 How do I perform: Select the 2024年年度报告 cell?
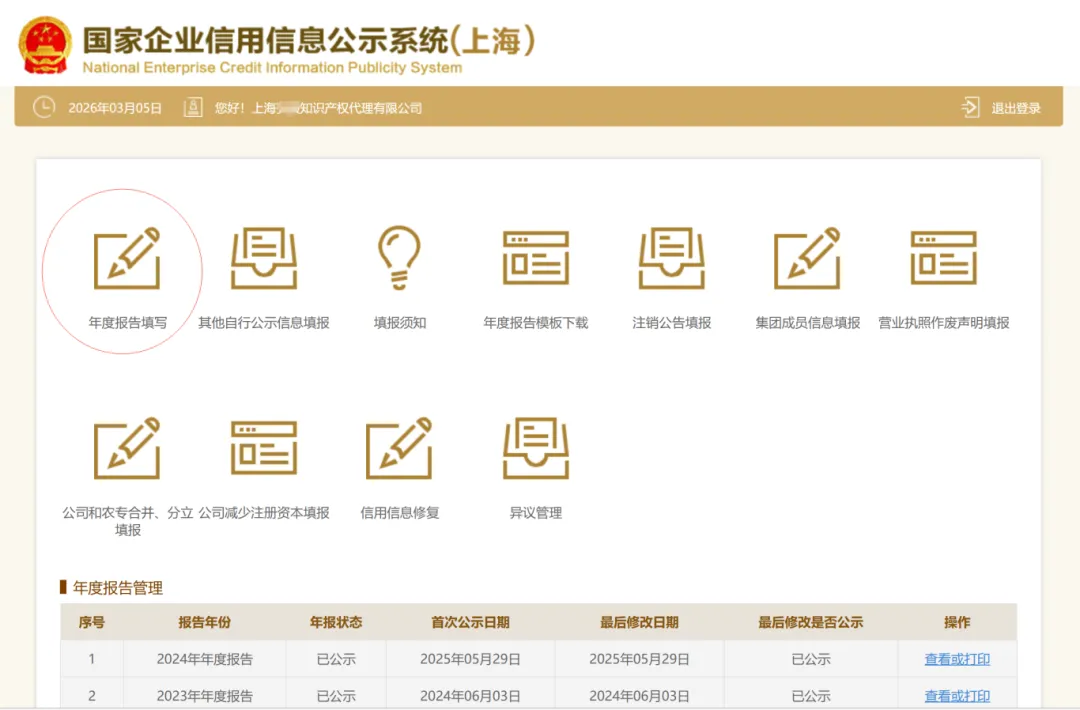click(x=205, y=659)
